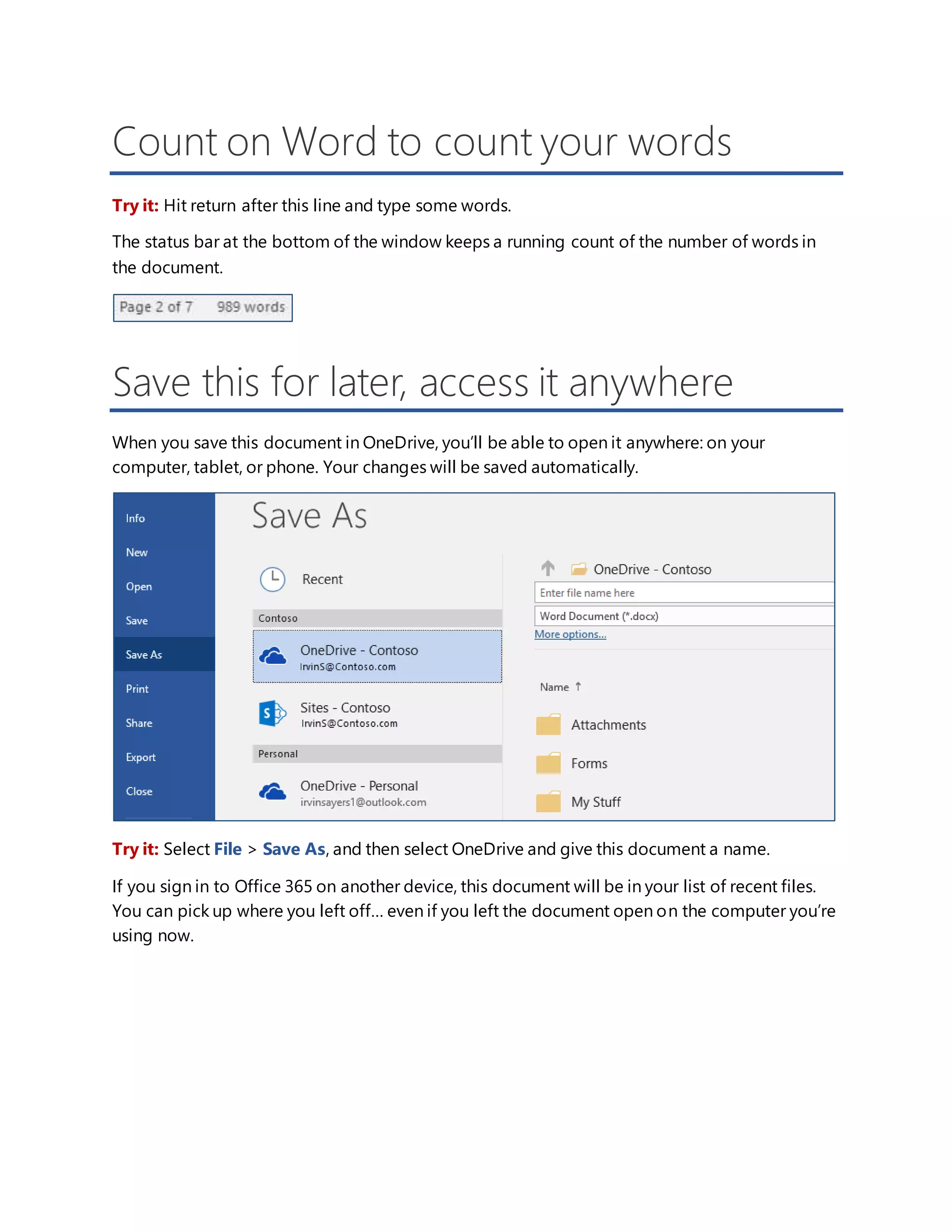
Task: Click the up-one-level arrow icon
Action: 548,568
